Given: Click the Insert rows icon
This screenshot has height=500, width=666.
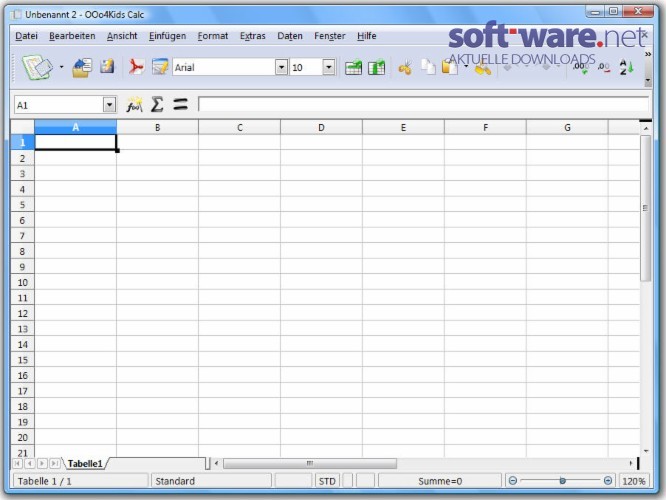Looking at the screenshot, I should click(353, 67).
